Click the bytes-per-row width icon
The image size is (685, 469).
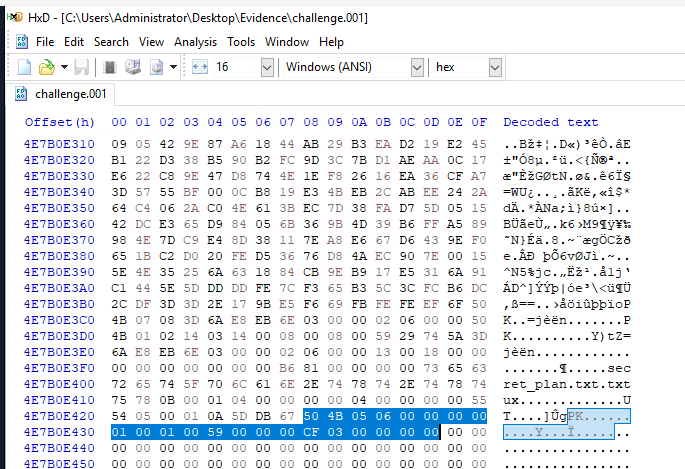(200, 67)
